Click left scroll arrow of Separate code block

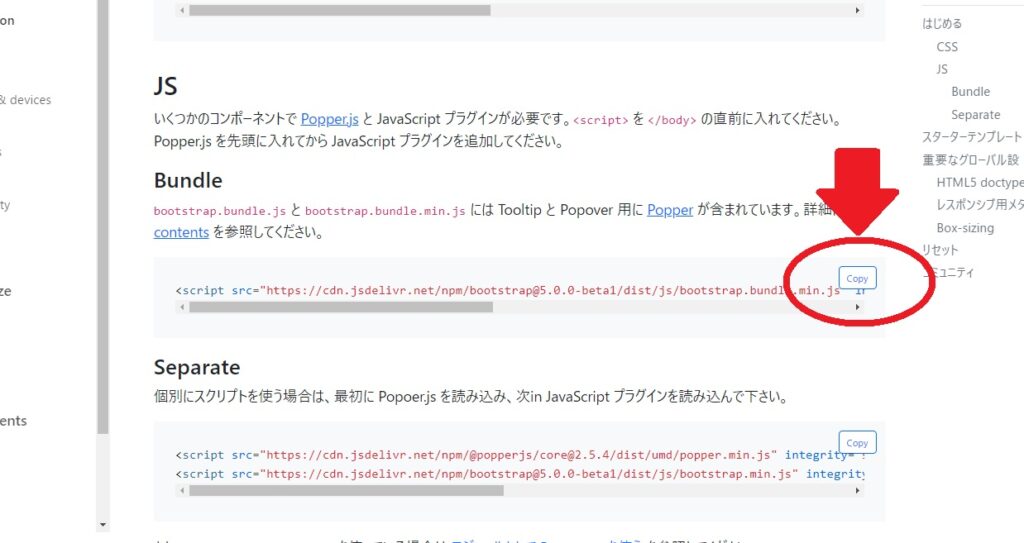click(x=182, y=490)
